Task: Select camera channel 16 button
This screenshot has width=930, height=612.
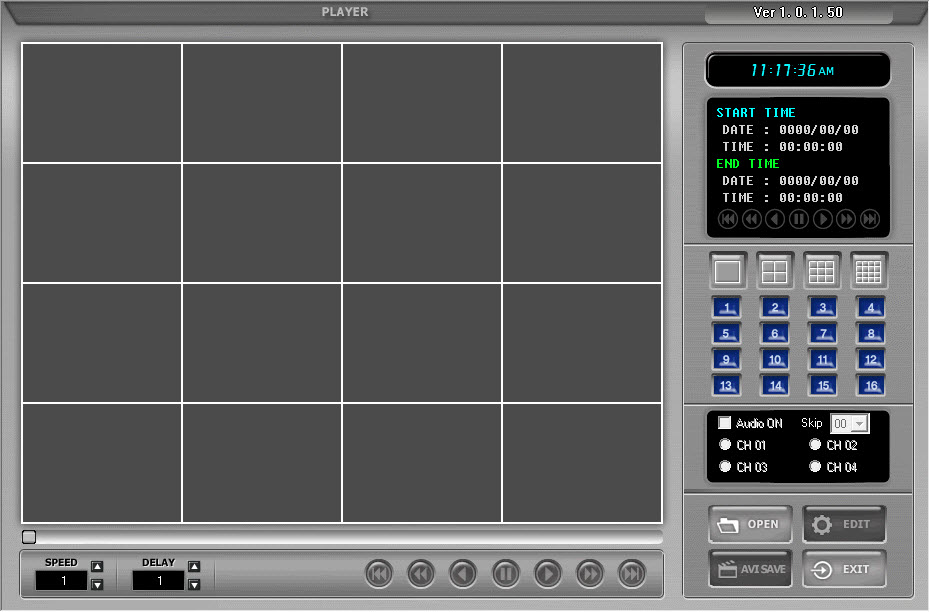Action: [870, 386]
